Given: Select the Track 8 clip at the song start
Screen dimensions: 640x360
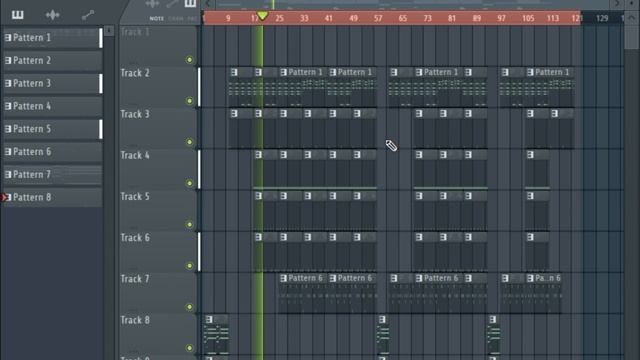Looking at the screenshot, I should (x=216, y=334).
